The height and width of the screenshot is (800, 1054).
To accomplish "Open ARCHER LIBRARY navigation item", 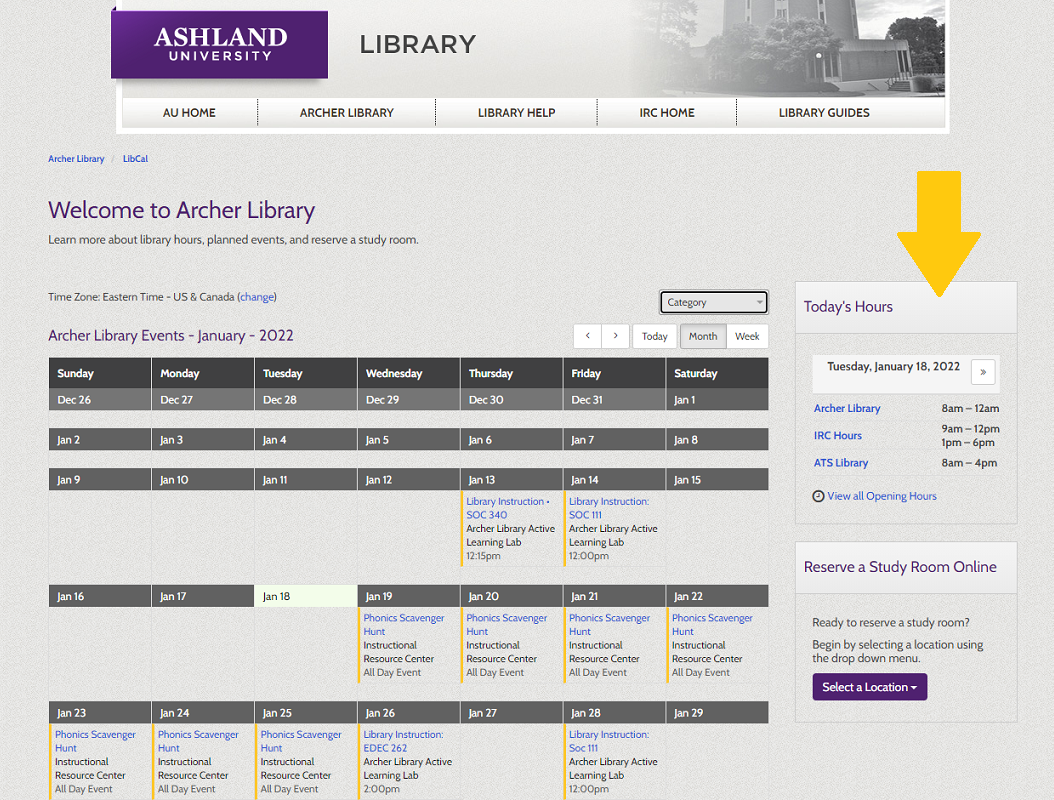I will click(347, 113).
